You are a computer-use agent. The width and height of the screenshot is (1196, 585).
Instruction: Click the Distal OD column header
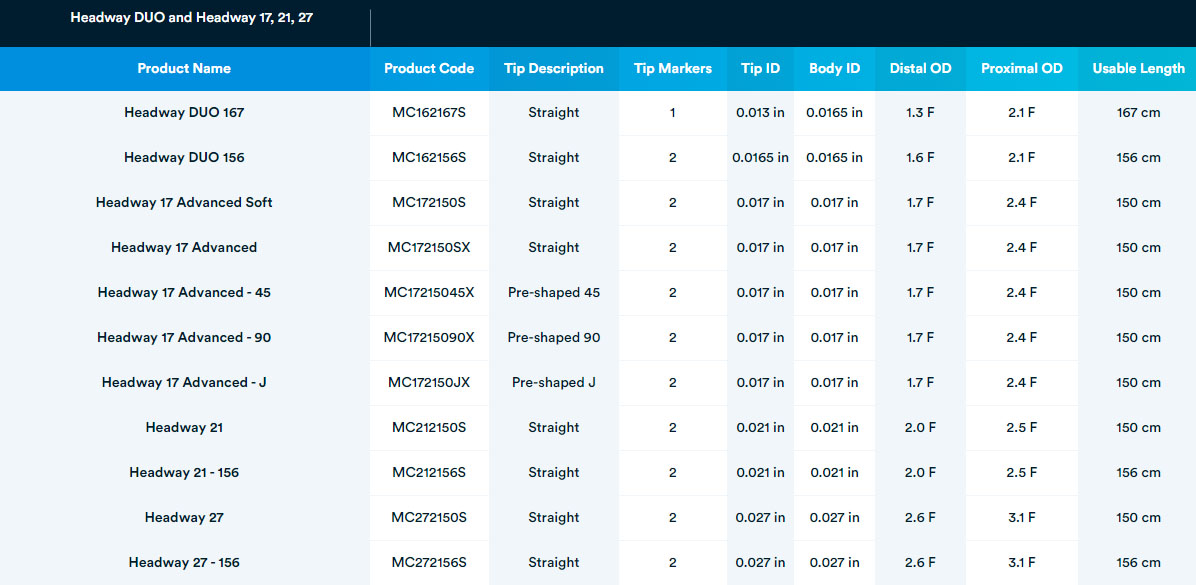coord(921,69)
